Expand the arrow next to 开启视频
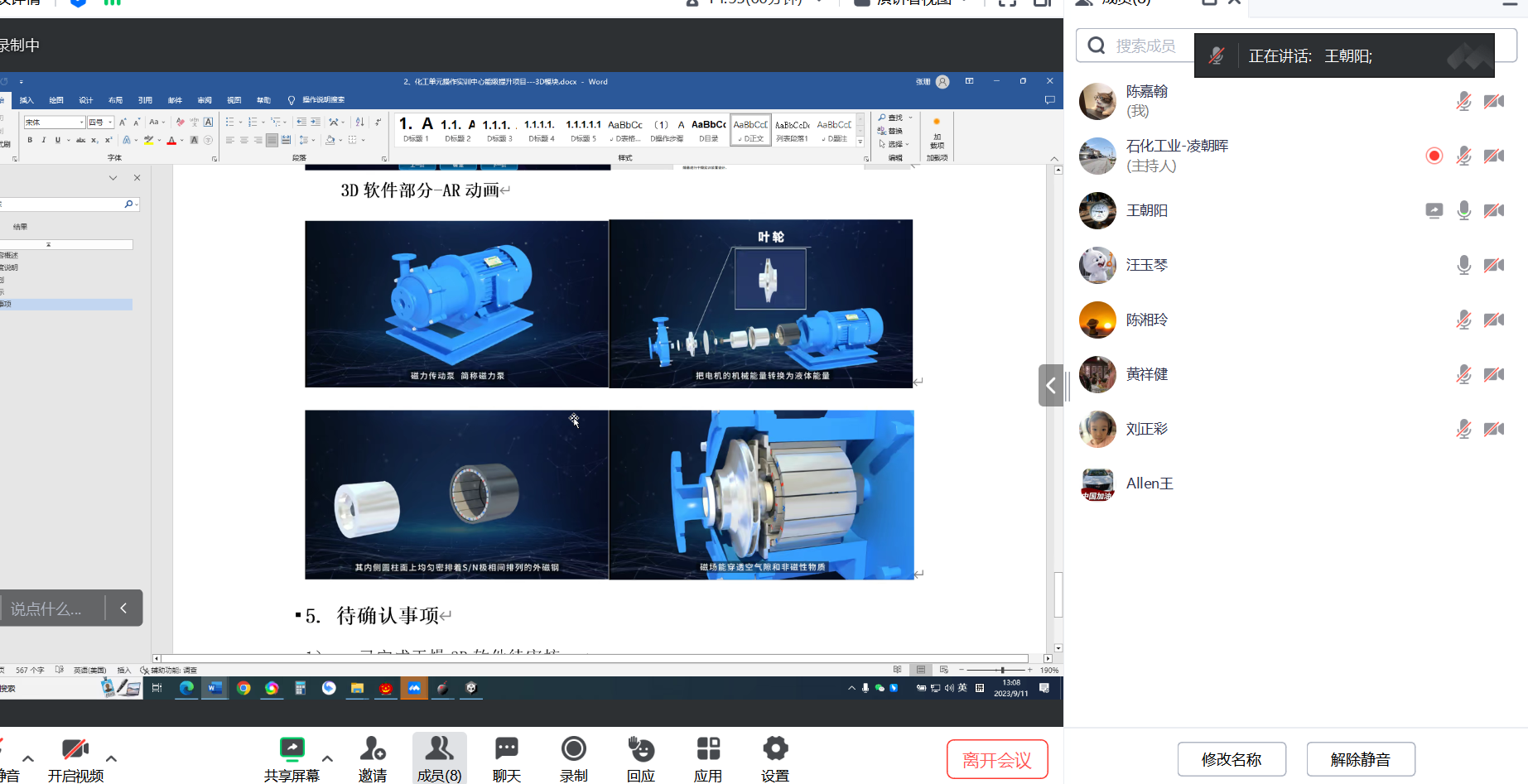1528x784 pixels. (x=111, y=758)
